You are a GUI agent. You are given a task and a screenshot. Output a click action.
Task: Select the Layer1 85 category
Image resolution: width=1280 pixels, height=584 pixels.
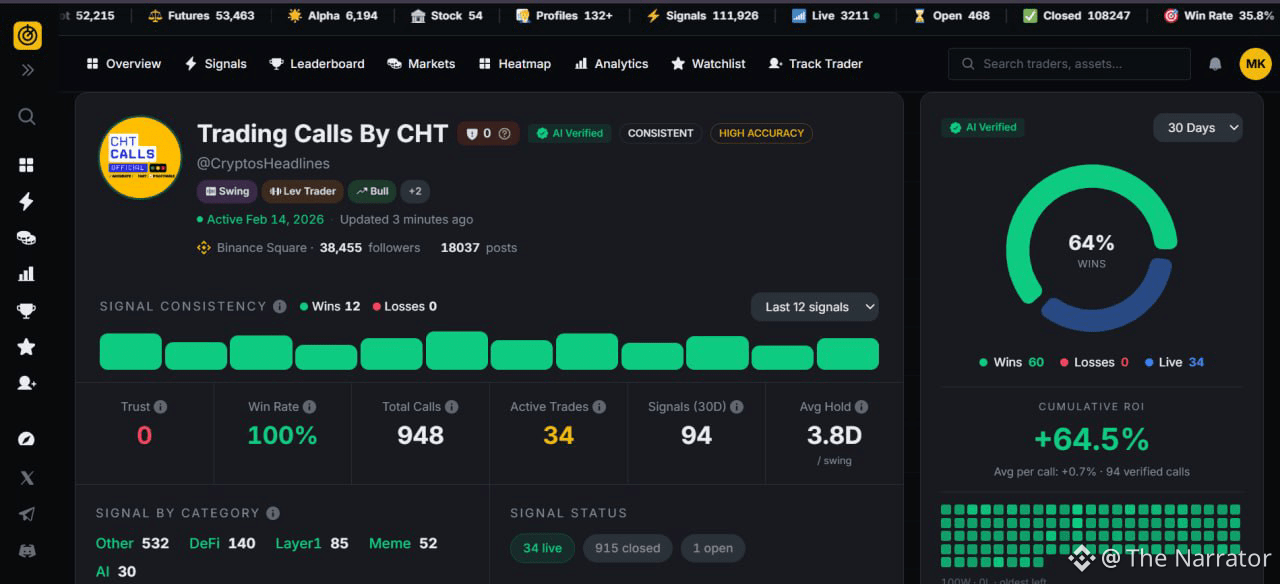pos(312,543)
